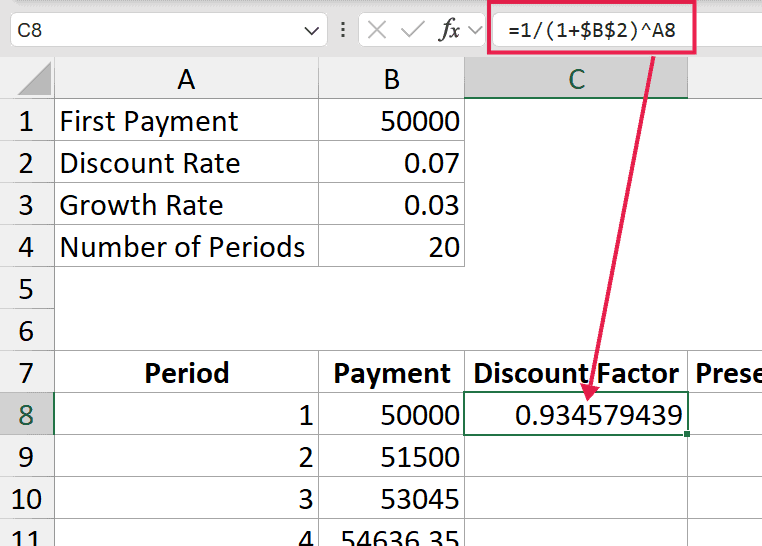Select column A header
Image resolution: width=762 pixels, height=546 pixels.
pyautogui.click(x=187, y=78)
